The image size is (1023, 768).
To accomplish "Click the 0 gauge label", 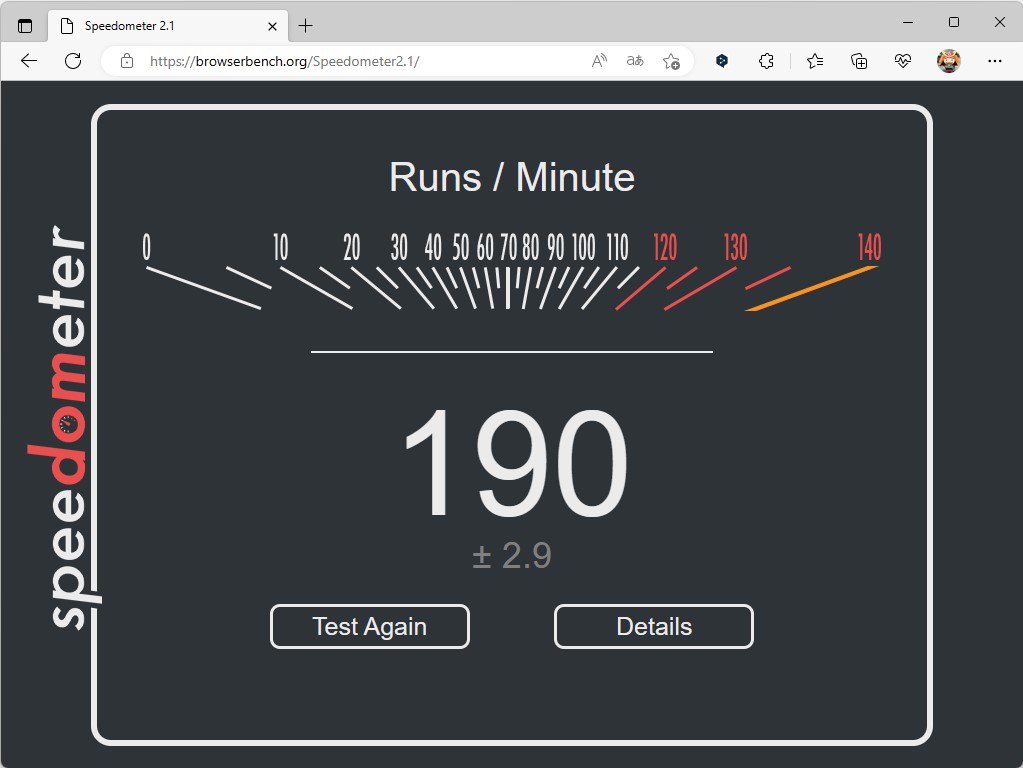I will tap(147, 247).
